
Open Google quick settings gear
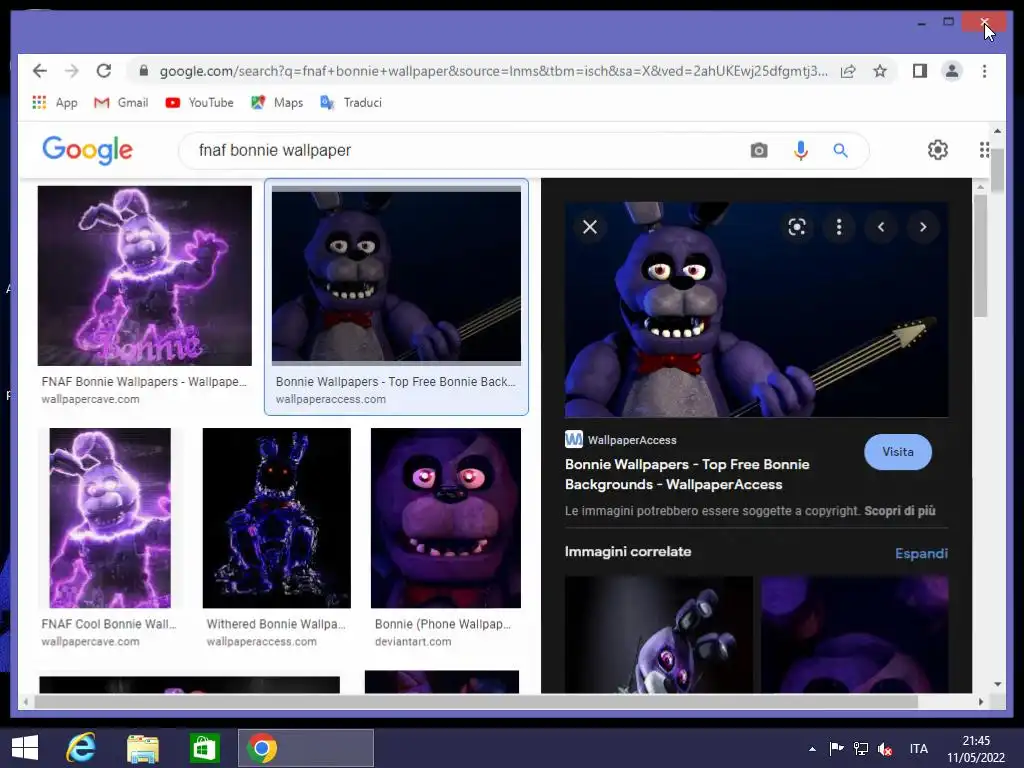pos(938,150)
